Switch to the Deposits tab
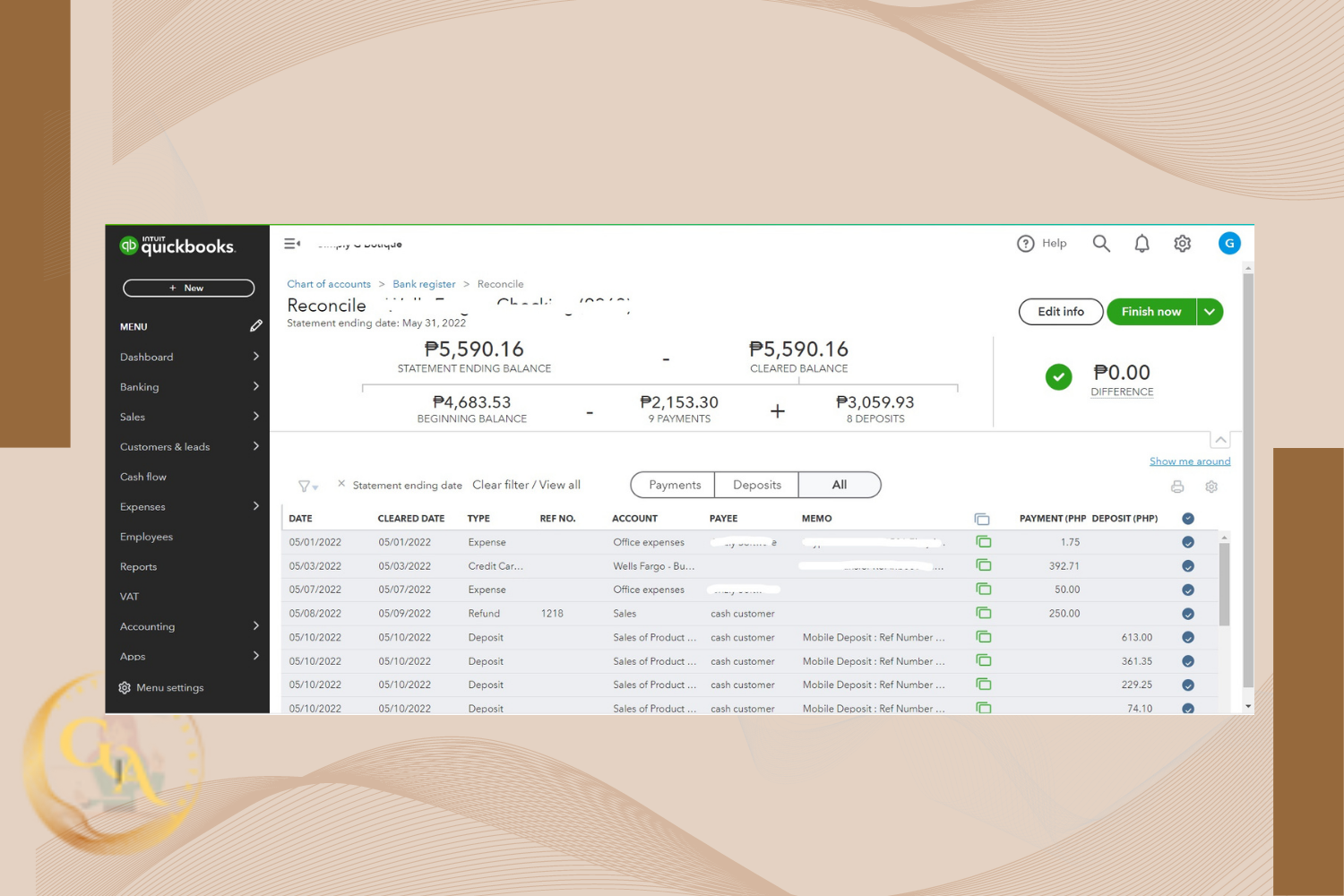Image resolution: width=1344 pixels, height=896 pixels. (756, 485)
